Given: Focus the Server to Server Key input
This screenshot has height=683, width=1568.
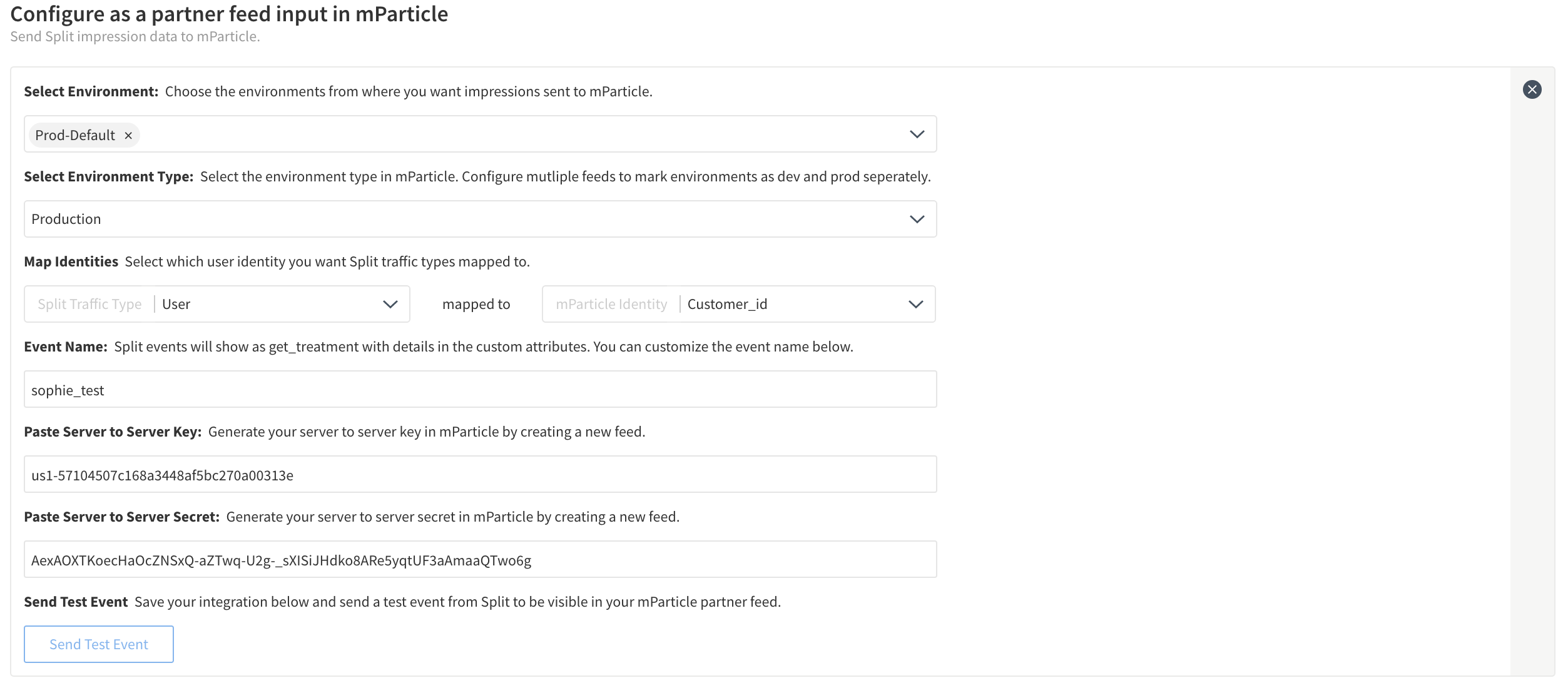Looking at the screenshot, I should tap(480, 475).
